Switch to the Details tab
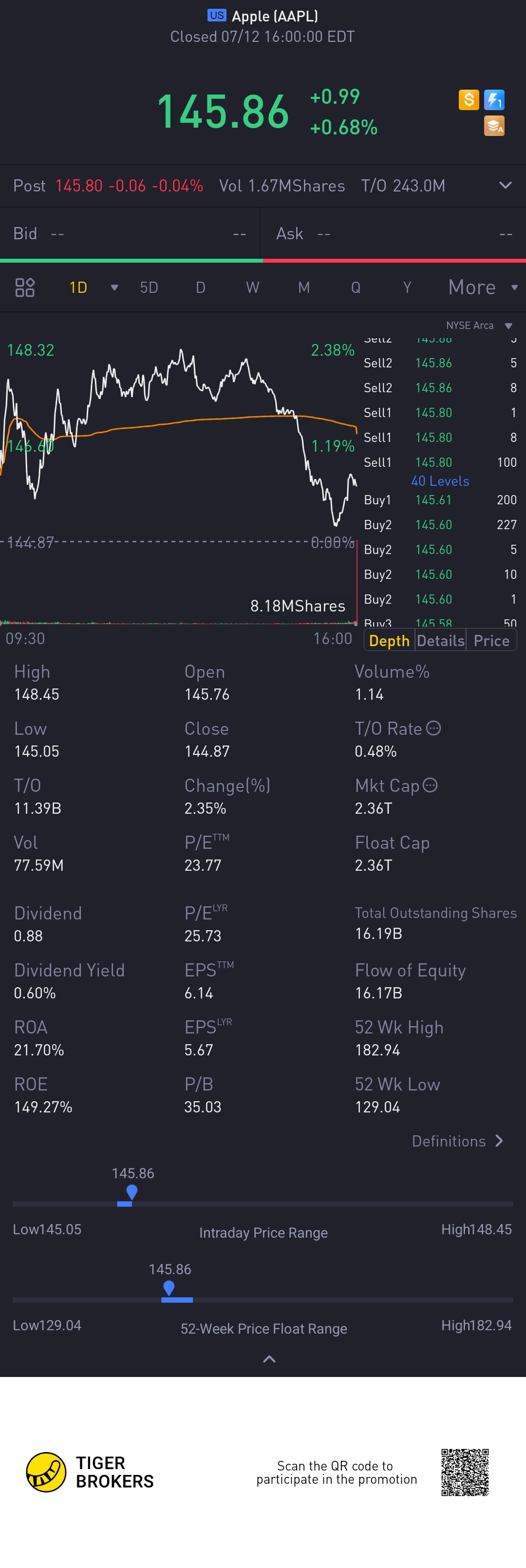This screenshot has height=1568, width=526. pos(440,640)
